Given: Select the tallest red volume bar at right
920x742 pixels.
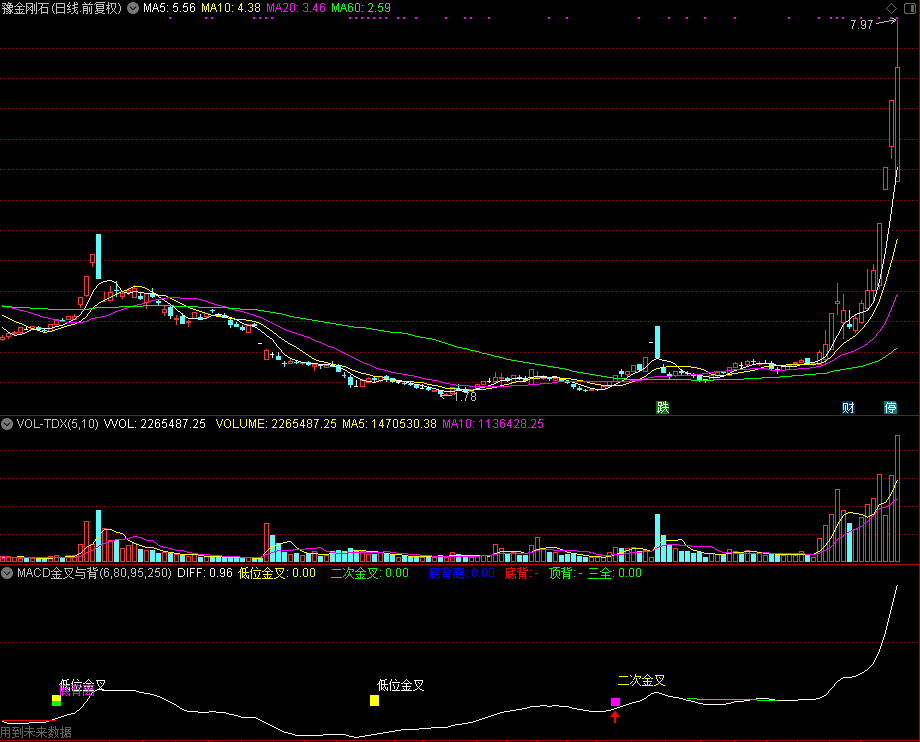Looking at the screenshot, I should [x=898, y=499].
